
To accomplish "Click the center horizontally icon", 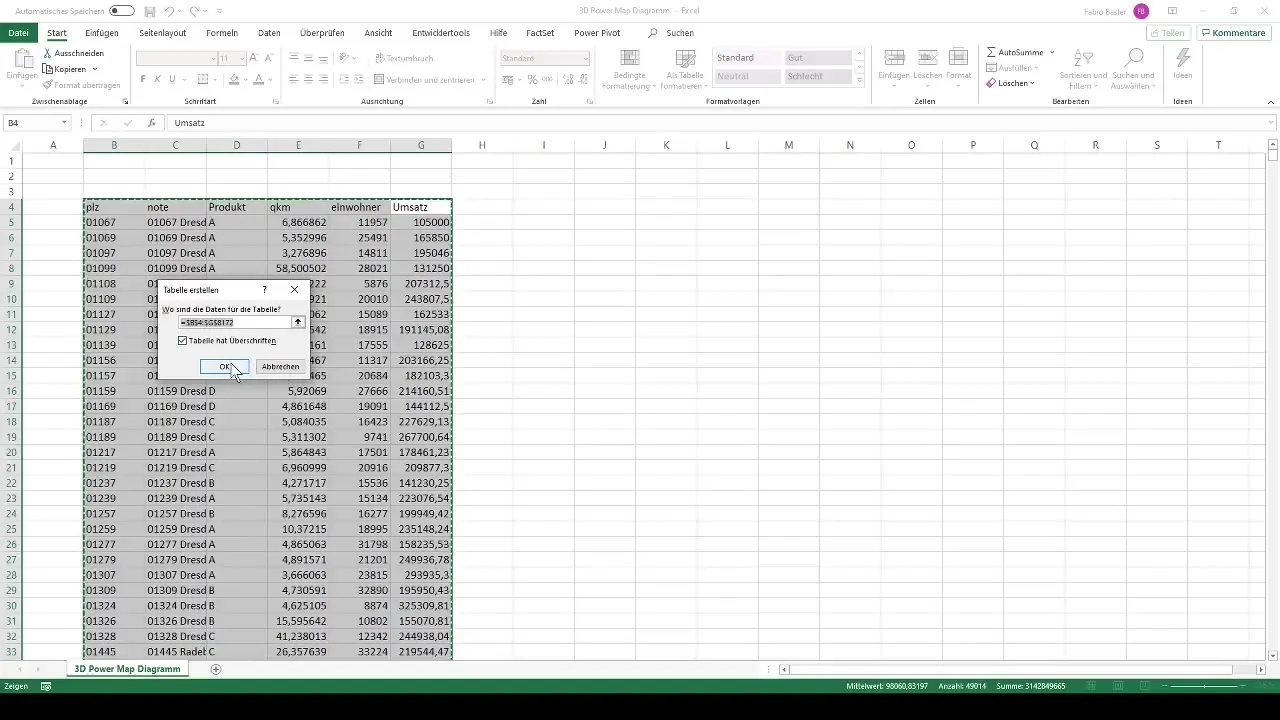I will (x=309, y=79).
